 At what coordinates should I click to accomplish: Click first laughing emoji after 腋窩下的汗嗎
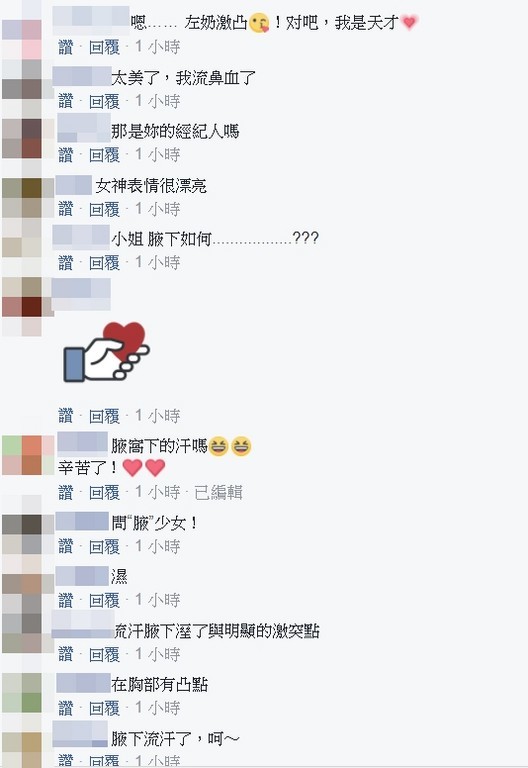pos(218,446)
